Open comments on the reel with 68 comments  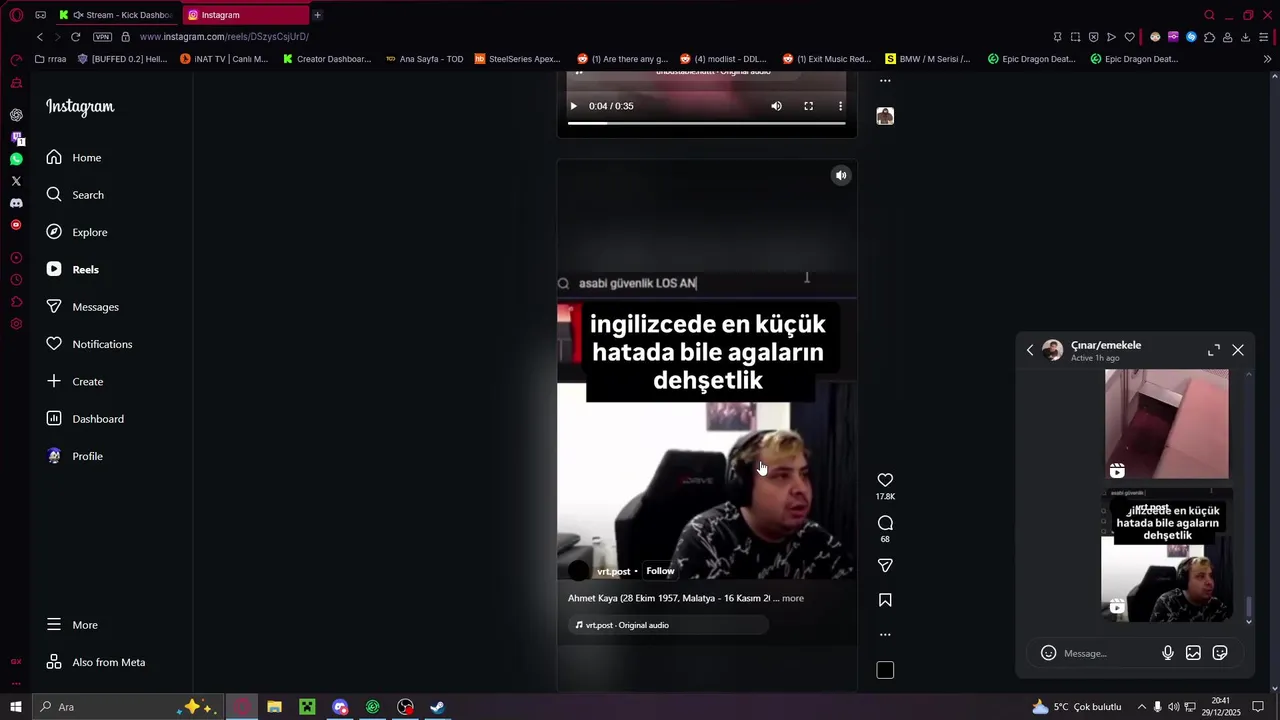point(885,523)
